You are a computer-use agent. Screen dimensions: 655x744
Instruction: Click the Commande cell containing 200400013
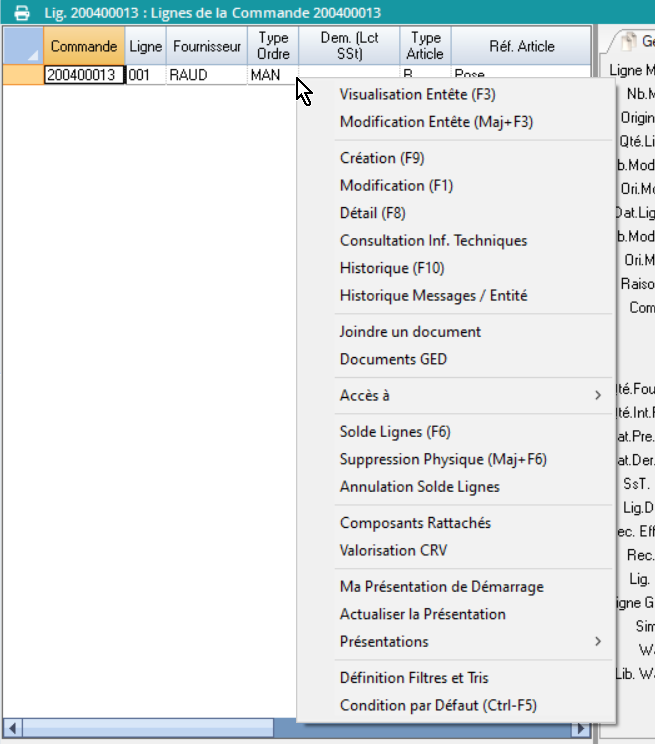84,75
